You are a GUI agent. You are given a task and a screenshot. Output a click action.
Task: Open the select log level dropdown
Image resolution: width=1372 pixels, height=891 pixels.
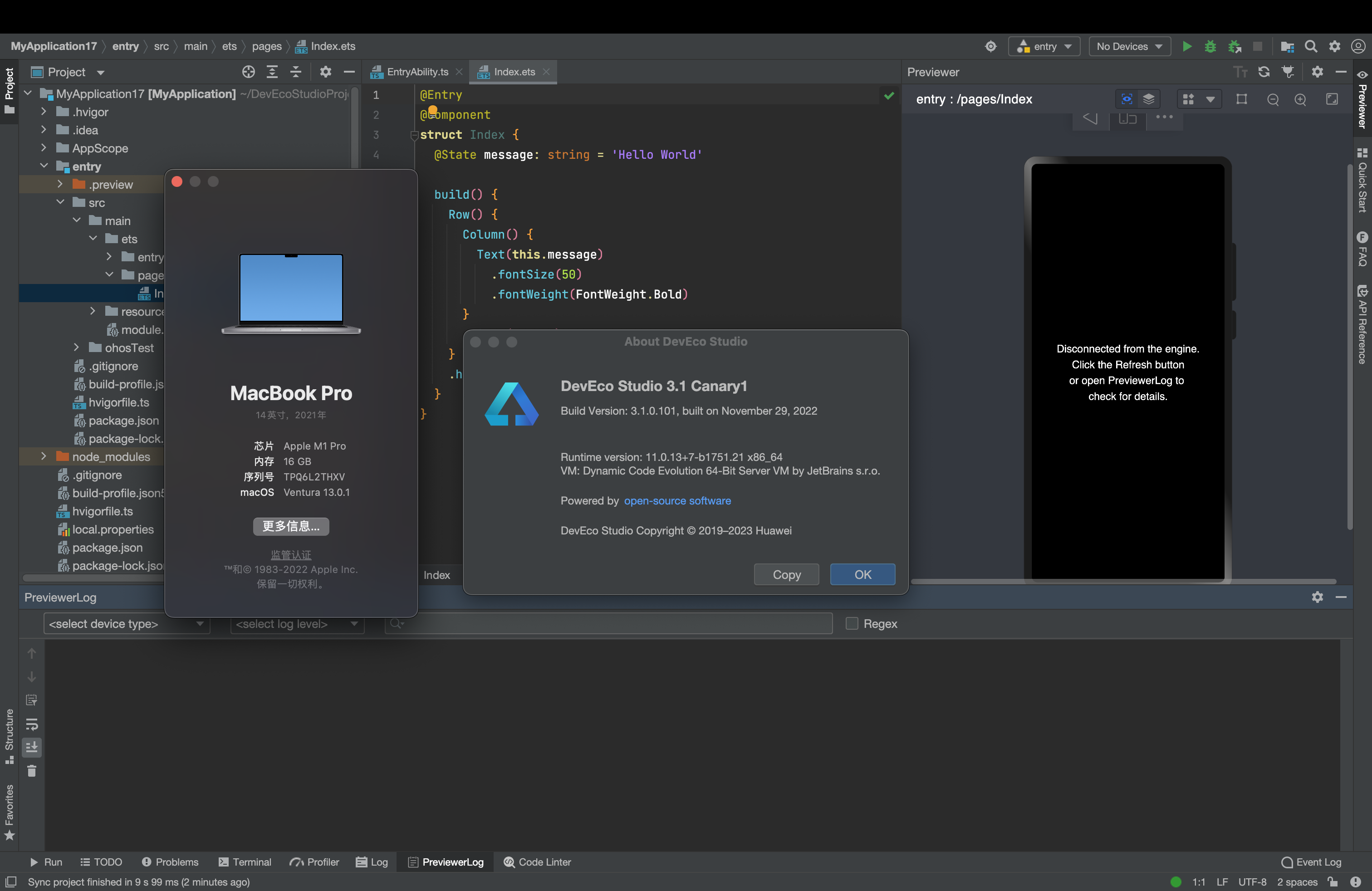(x=297, y=624)
